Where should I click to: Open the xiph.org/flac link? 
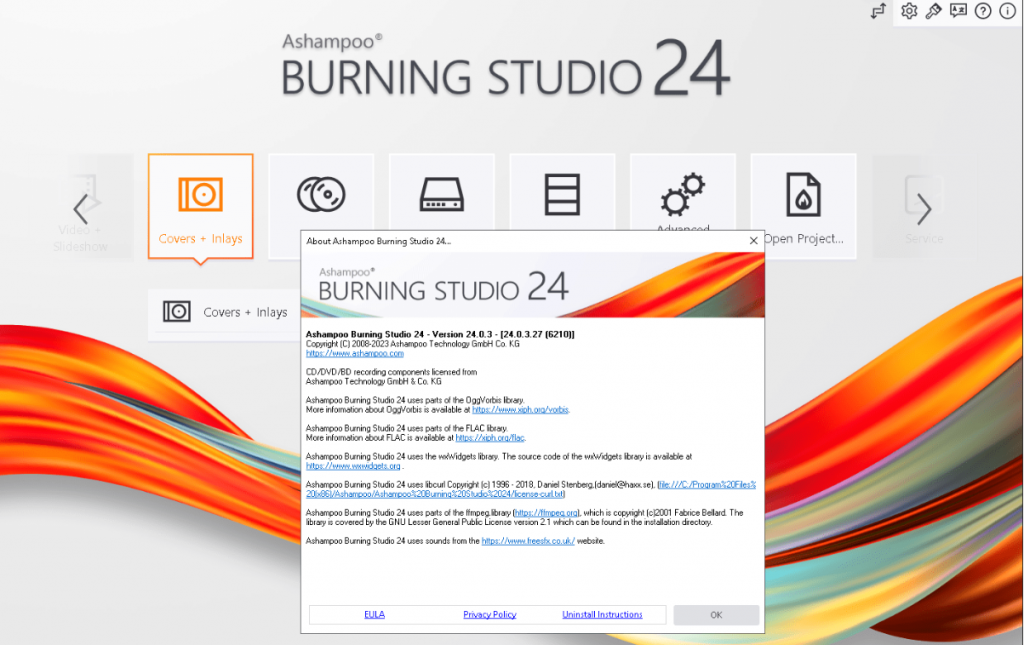click(x=490, y=438)
